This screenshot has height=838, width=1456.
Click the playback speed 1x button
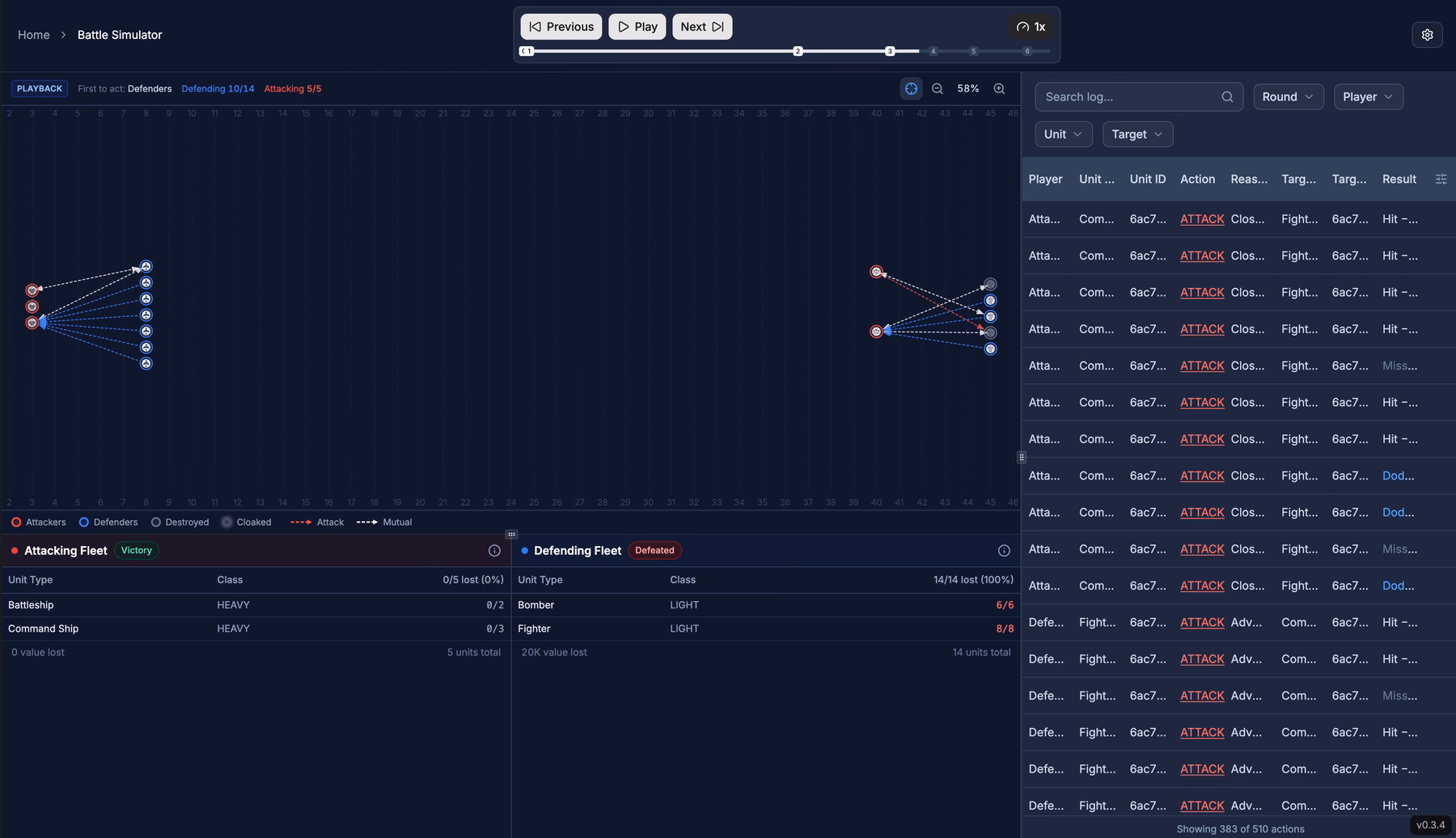point(1031,27)
